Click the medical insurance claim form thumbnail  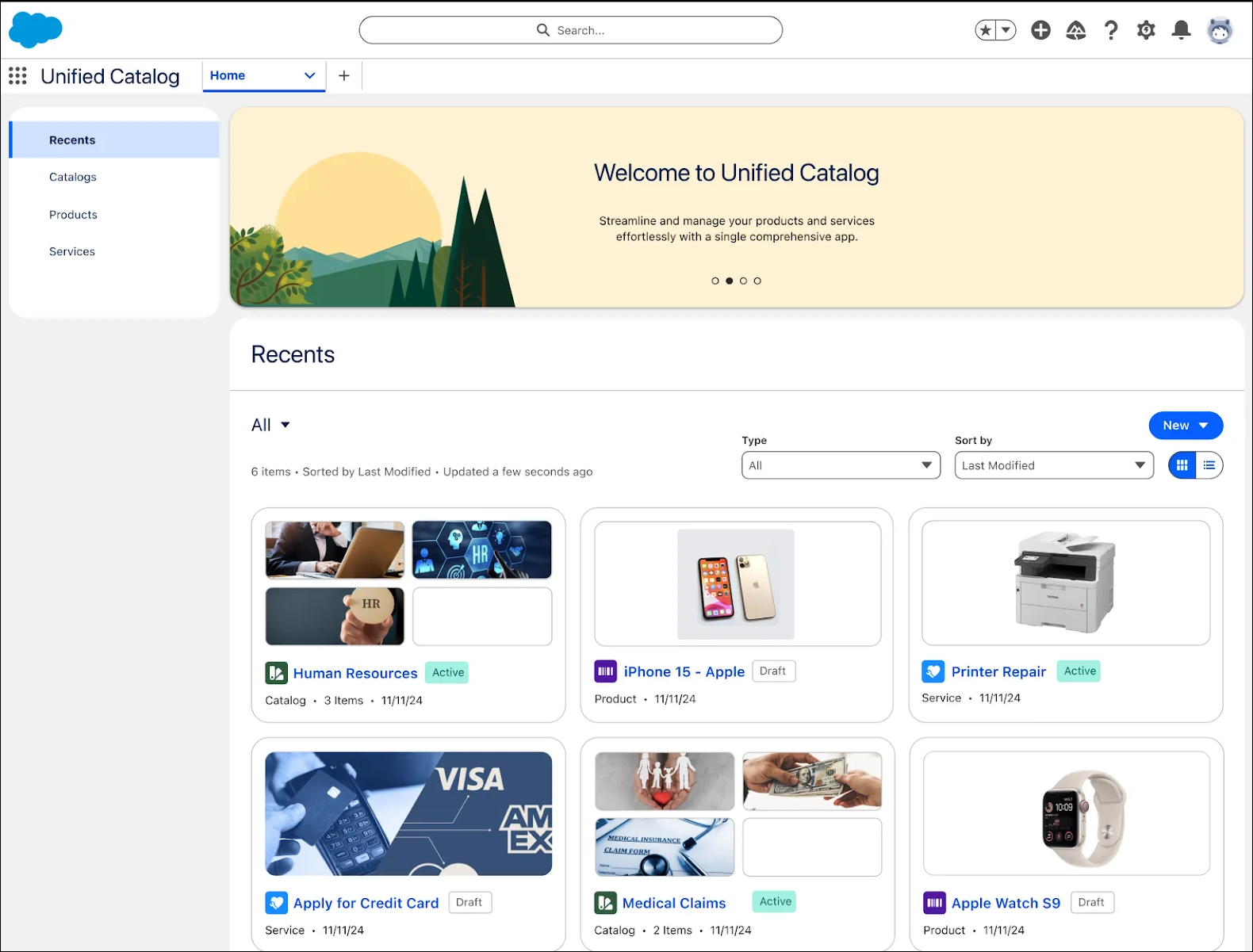click(665, 847)
